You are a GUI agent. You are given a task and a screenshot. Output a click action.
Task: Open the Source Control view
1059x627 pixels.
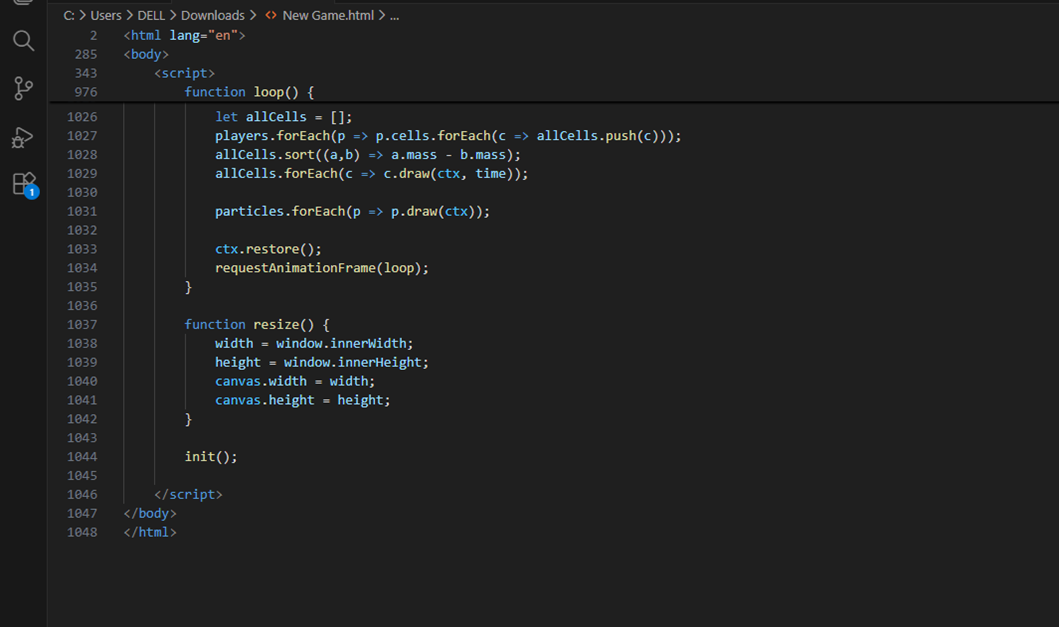point(23,89)
